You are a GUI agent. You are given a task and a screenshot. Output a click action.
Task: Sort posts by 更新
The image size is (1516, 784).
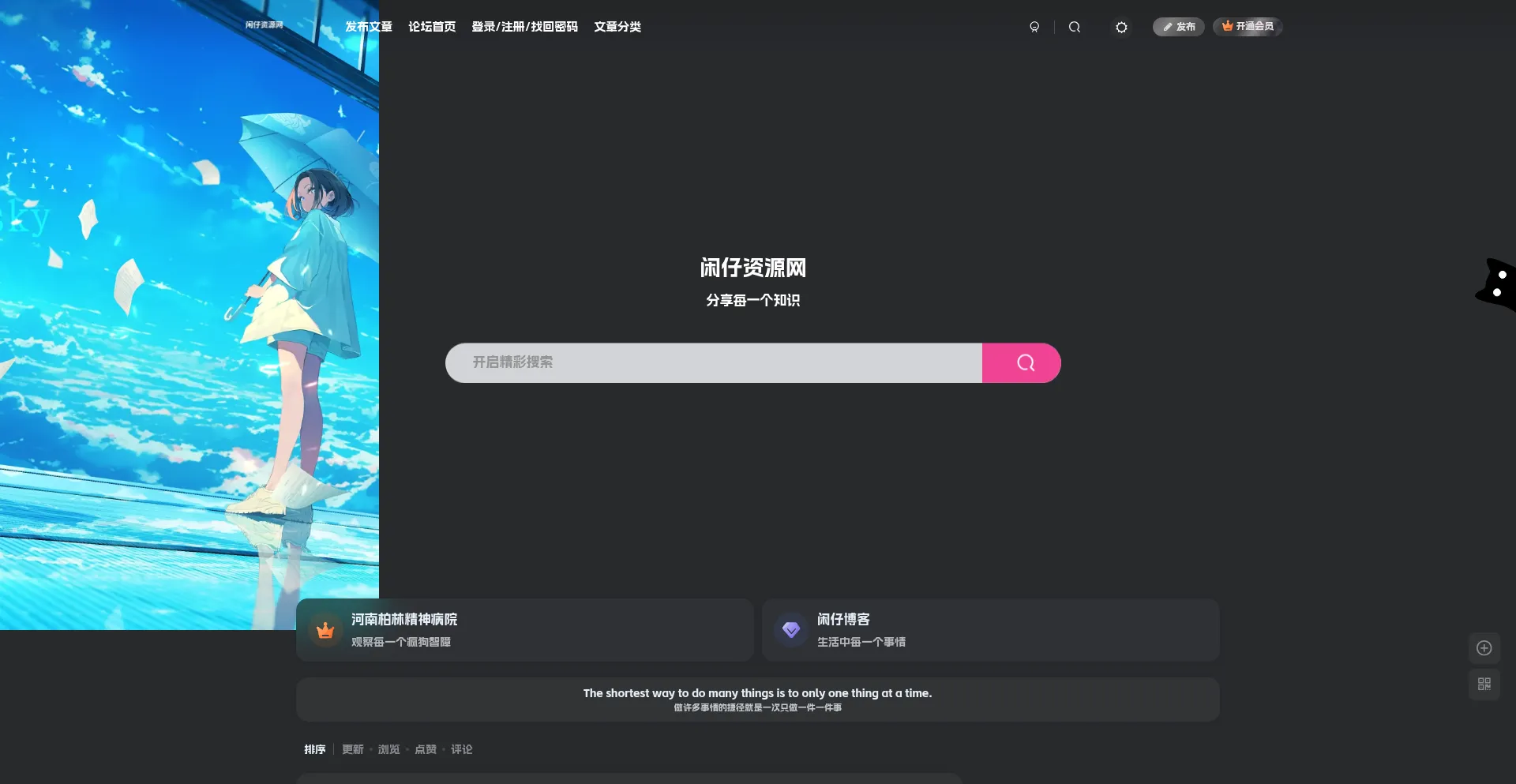[x=353, y=749]
